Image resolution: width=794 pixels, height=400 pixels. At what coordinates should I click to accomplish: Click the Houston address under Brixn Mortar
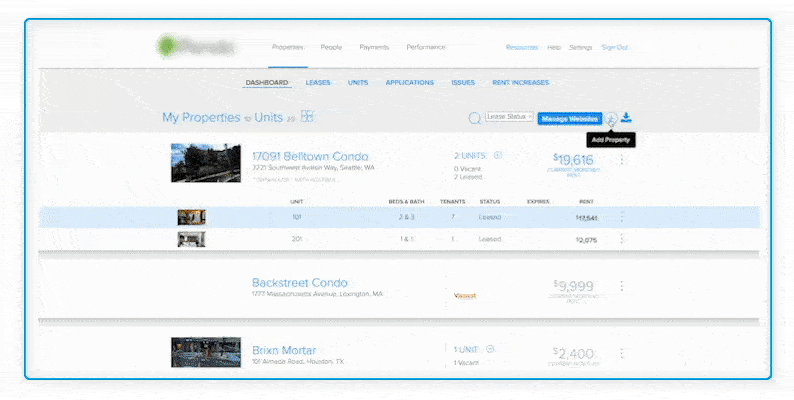click(x=298, y=362)
